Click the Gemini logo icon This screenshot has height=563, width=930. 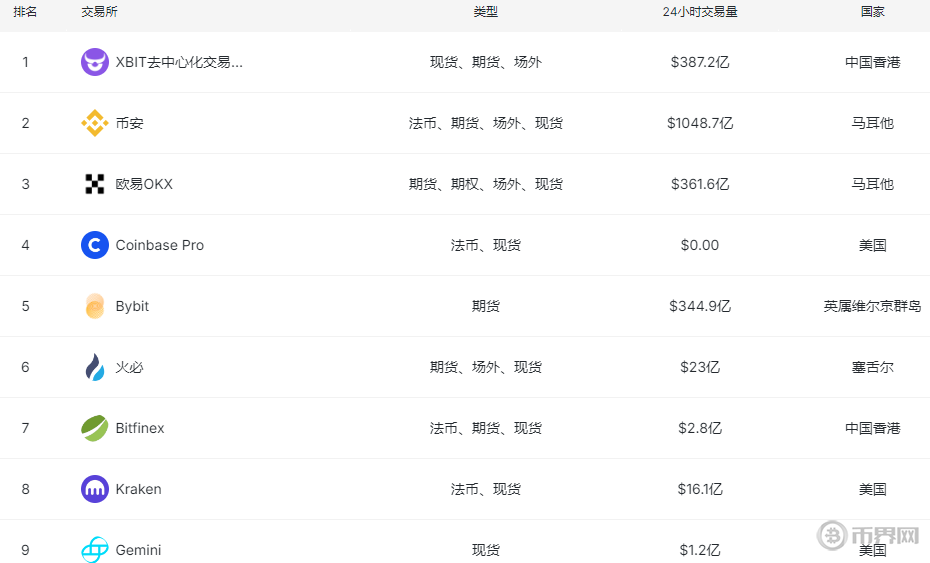95,550
